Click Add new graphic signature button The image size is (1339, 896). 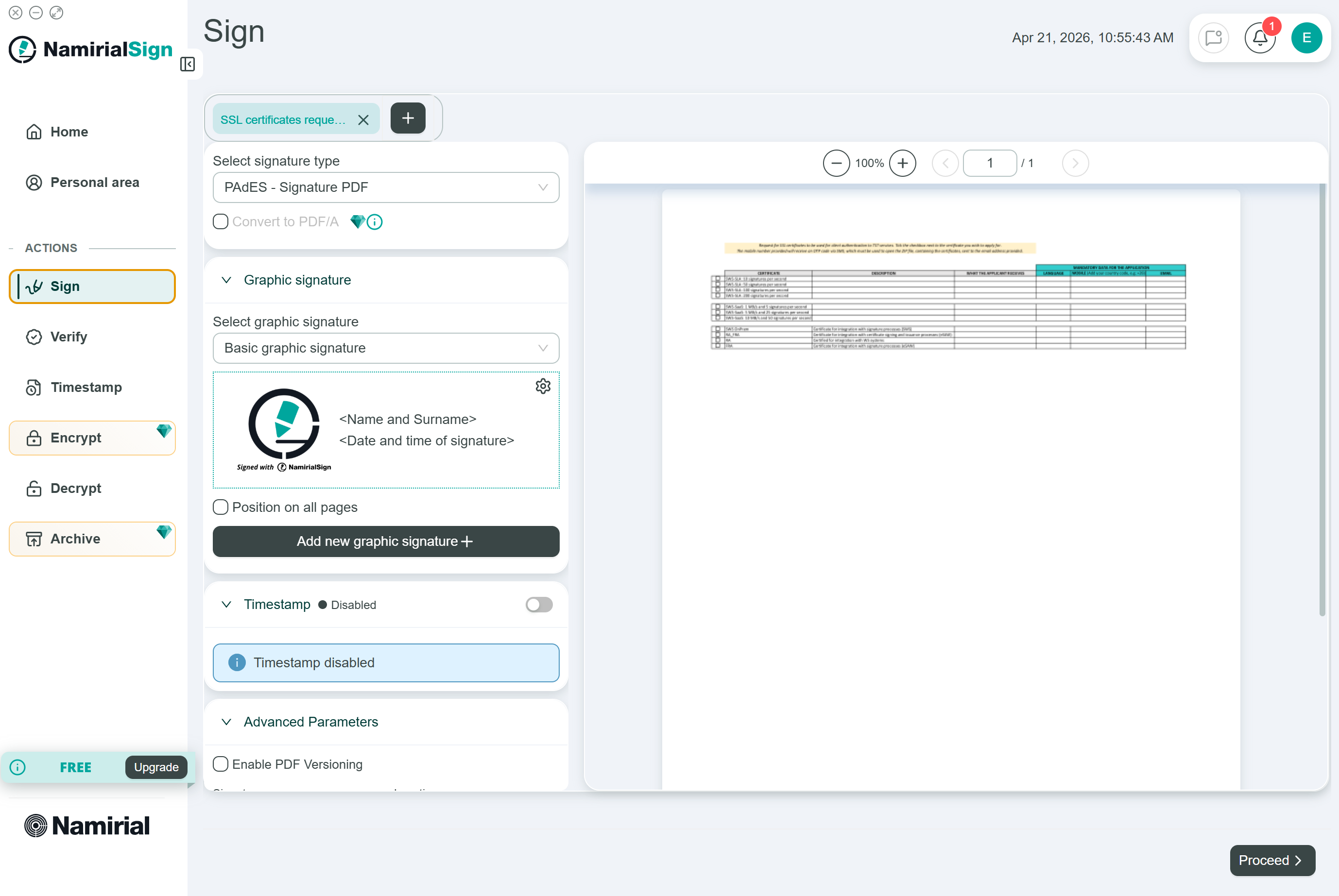pyautogui.click(x=386, y=541)
